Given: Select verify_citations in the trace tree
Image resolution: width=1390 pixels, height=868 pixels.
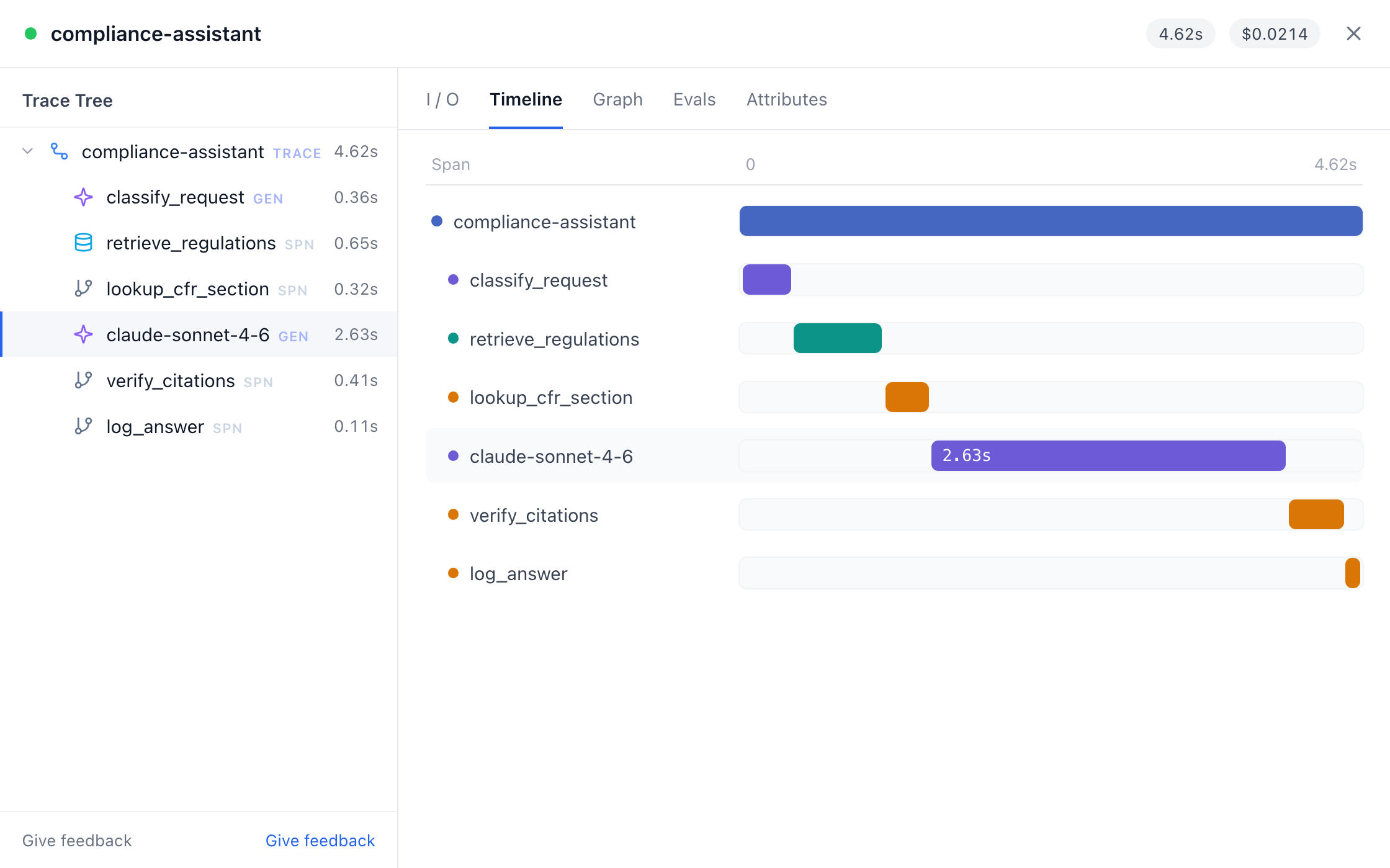Looking at the screenshot, I should pos(199,381).
